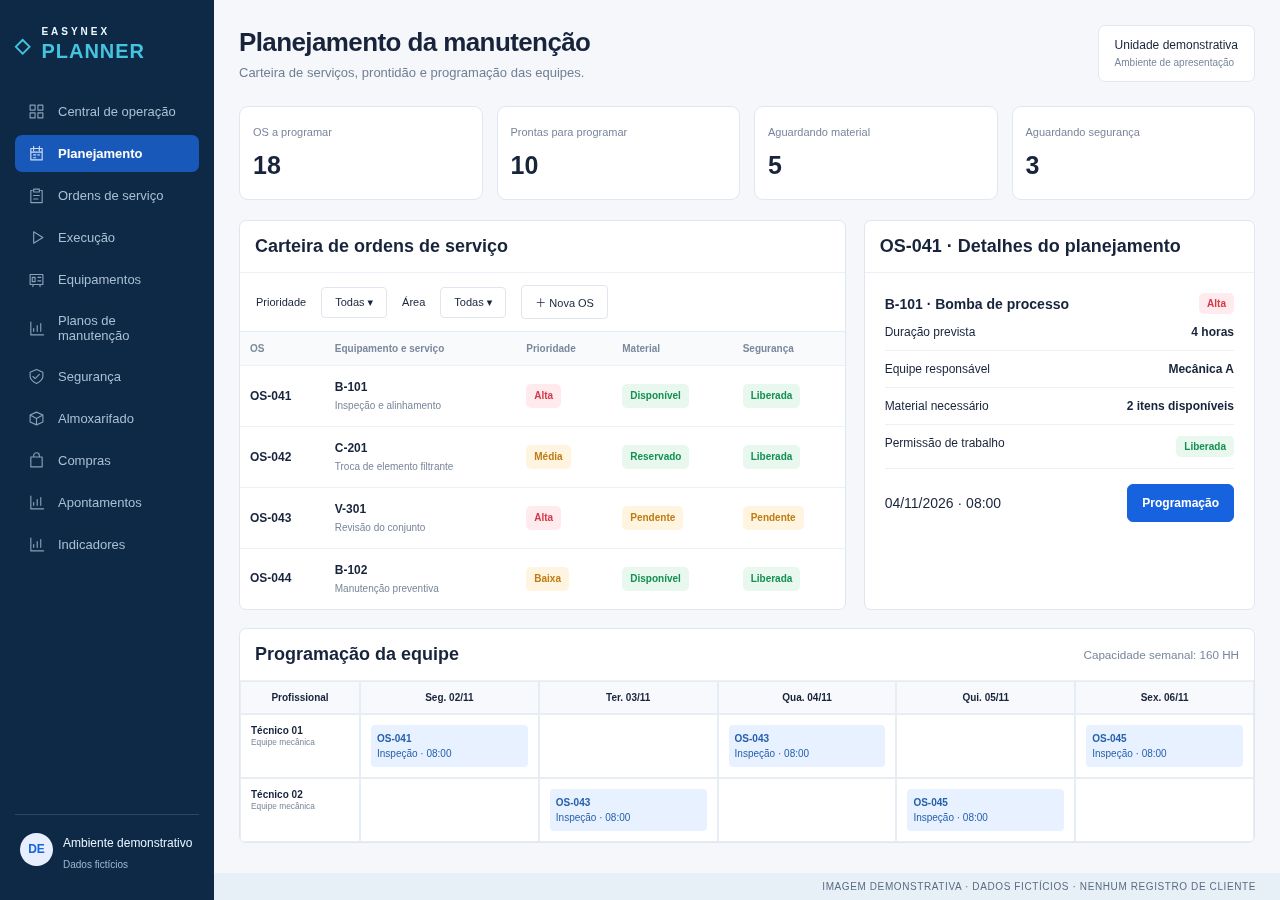Open the Prioridade filter dropdown
This screenshot has height=900, width=1280.
[x=354, y=303]
